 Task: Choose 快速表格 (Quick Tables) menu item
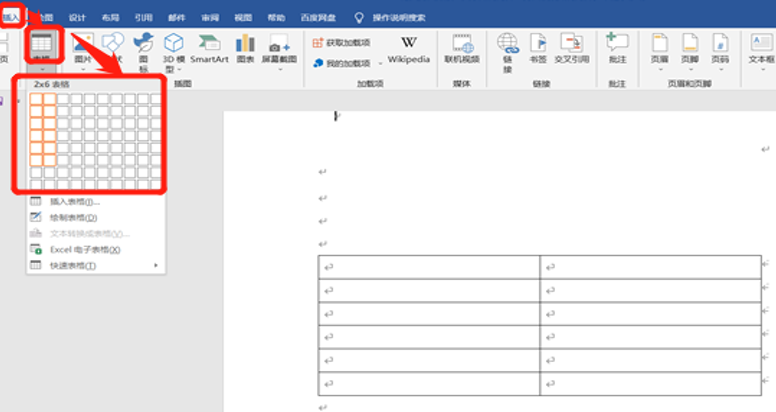[96, 265]
